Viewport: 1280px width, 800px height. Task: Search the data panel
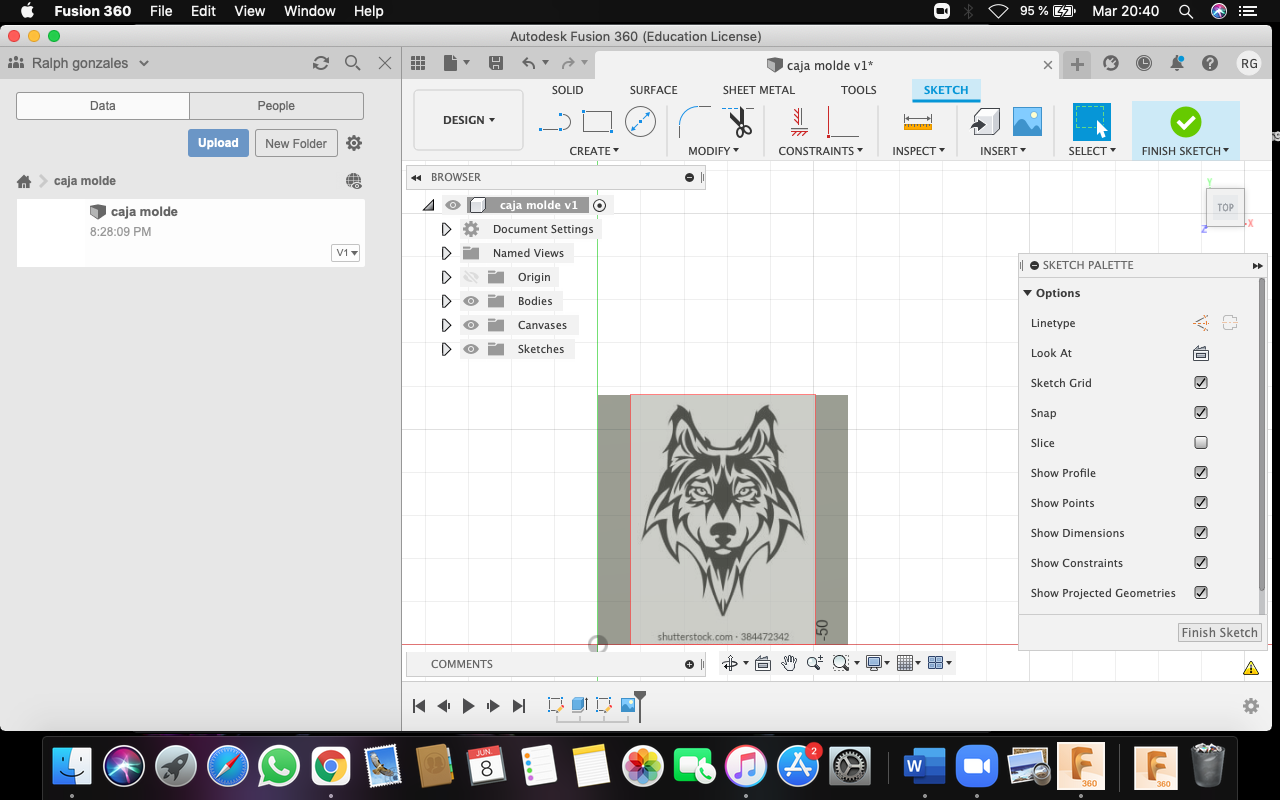point(353,63)
